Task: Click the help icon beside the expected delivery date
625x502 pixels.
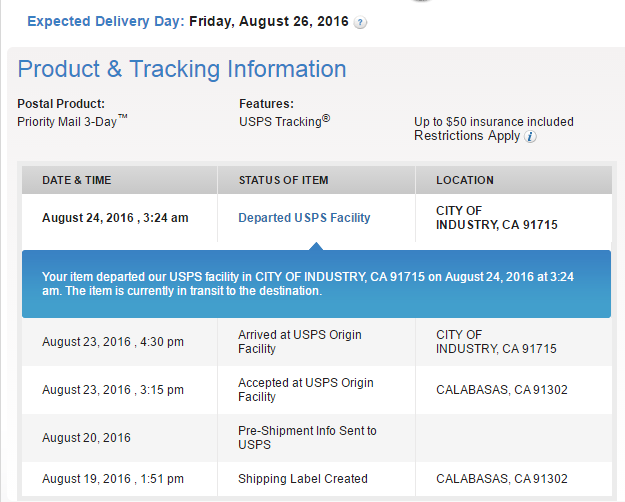Action: [x=360, y=22]
